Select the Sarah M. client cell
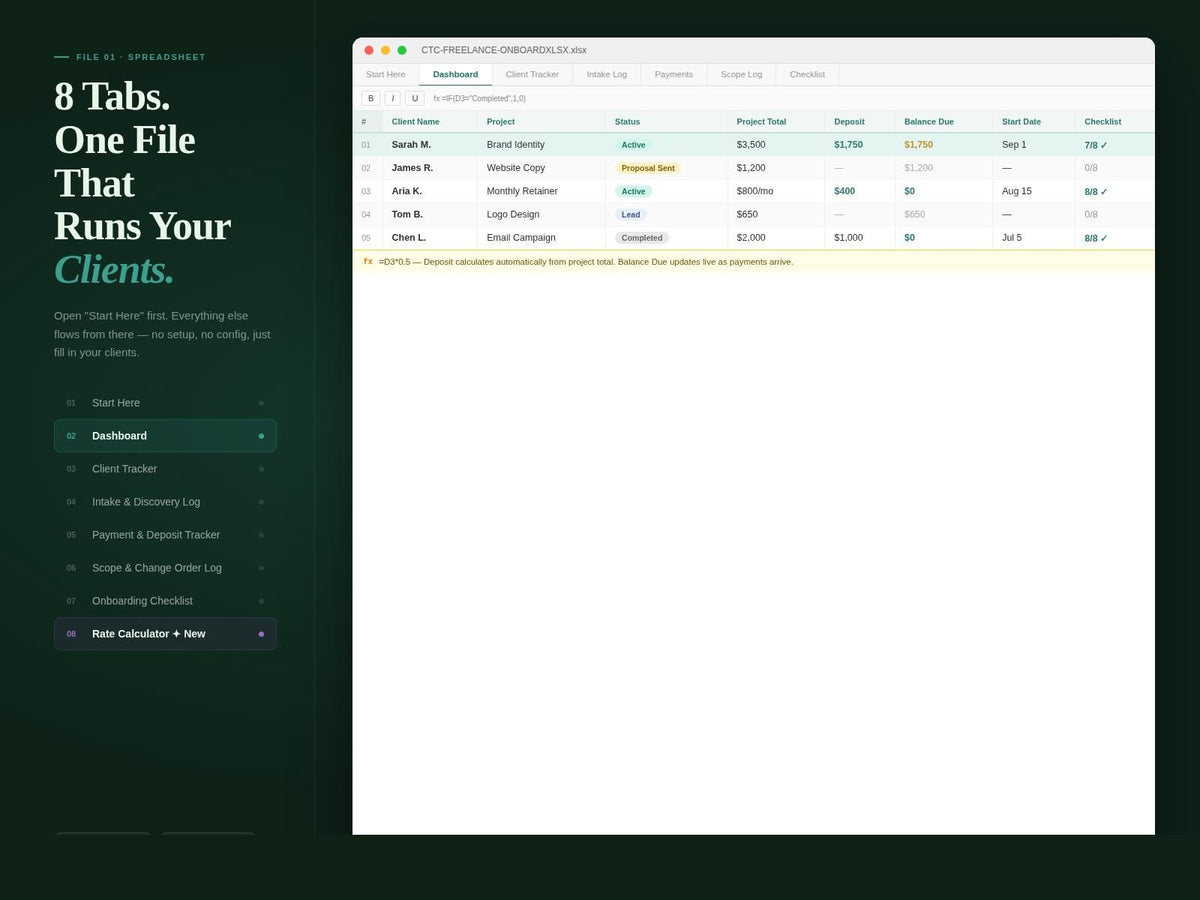This screenshot has width=1200, height=900. [x=430, y=145]
